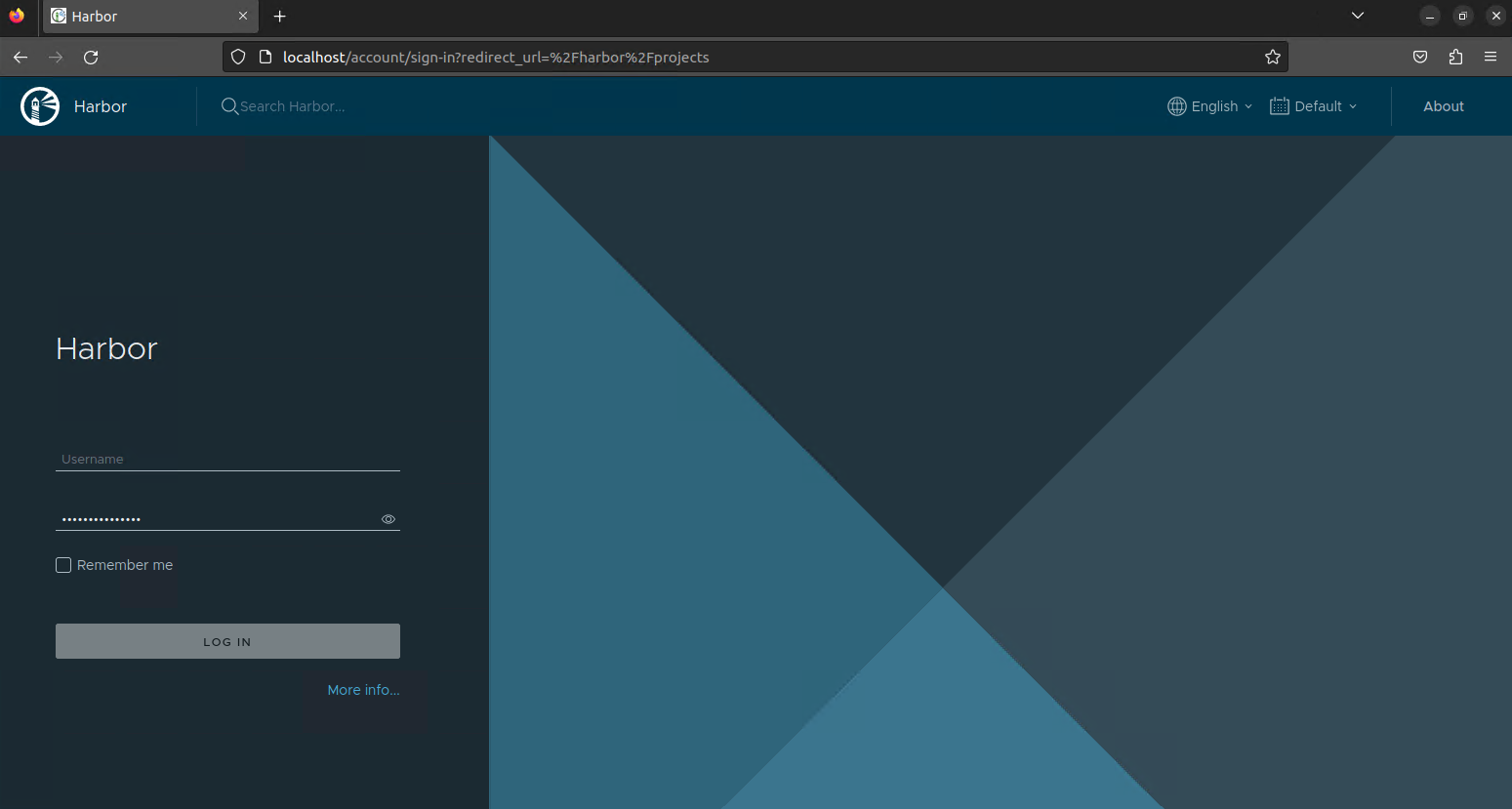
Task: Click the site information page icon
Action: pyautogui.click(x=265, y=58)
